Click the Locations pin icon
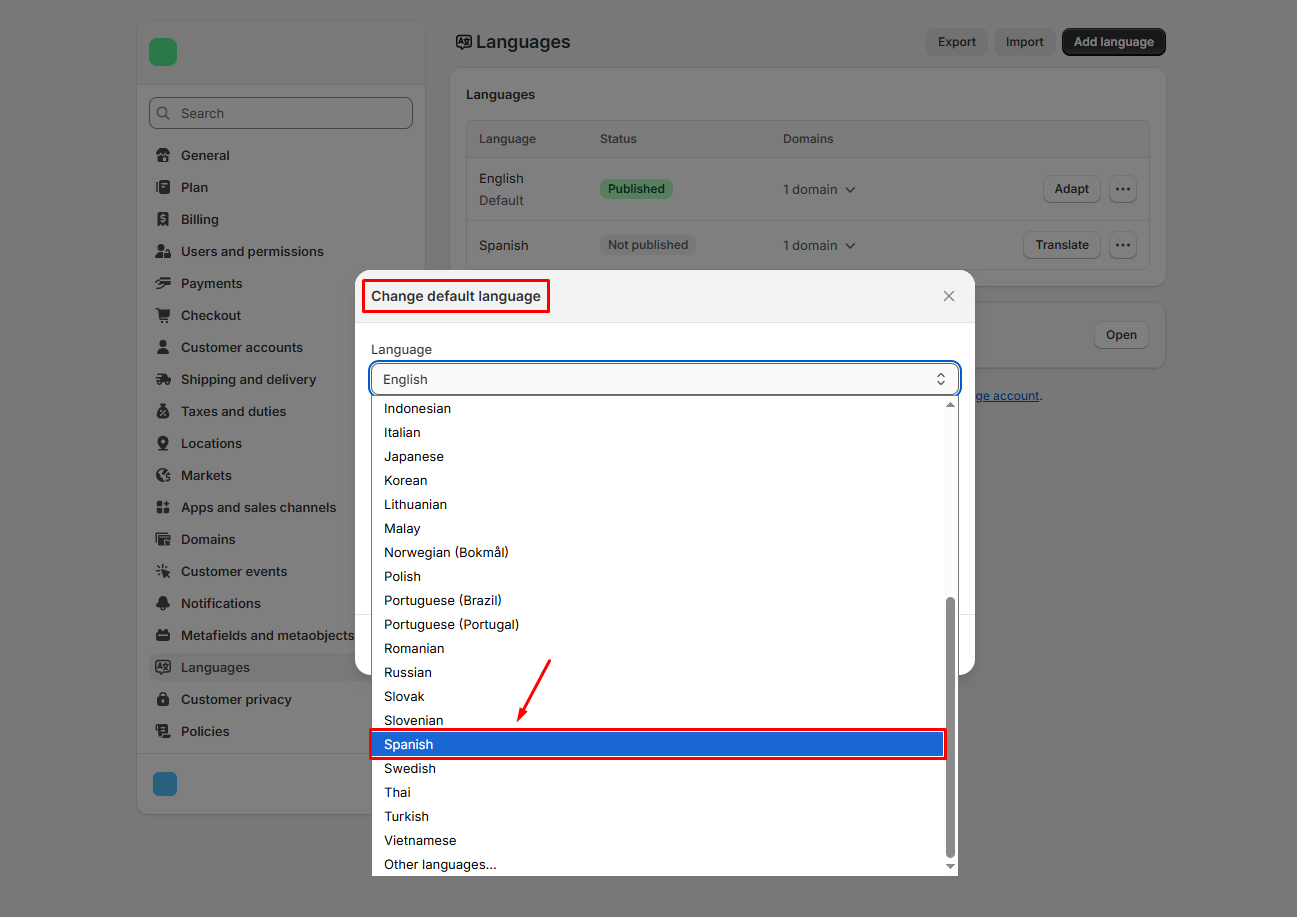 tap(163, 443)
